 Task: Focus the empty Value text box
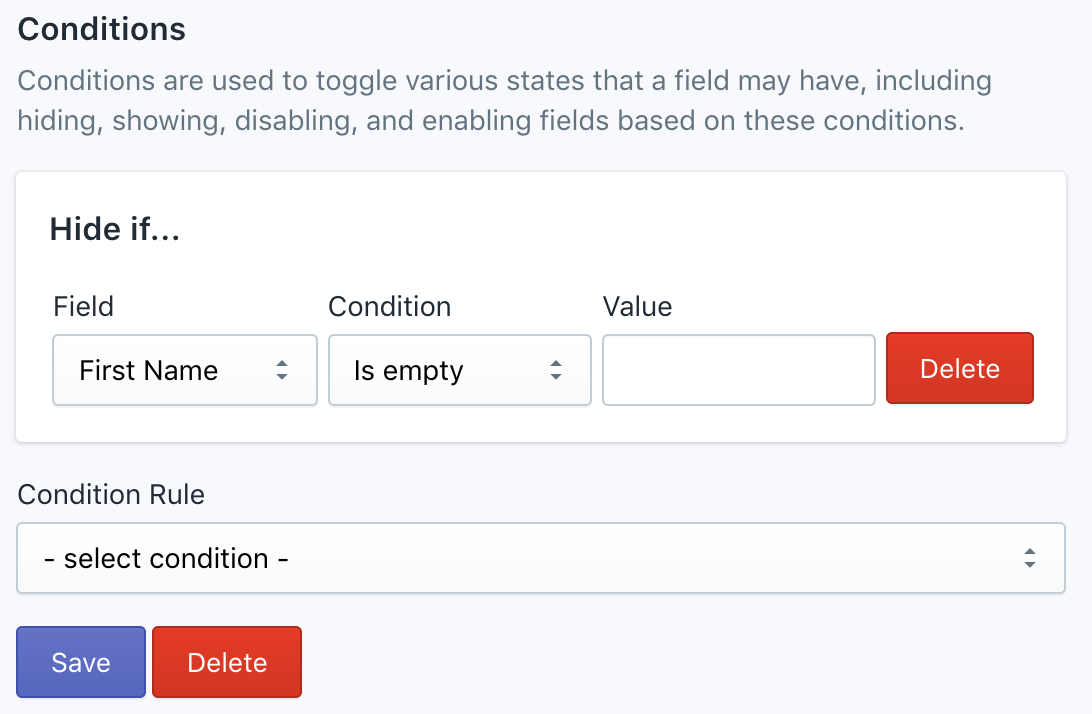coord(738,370)
